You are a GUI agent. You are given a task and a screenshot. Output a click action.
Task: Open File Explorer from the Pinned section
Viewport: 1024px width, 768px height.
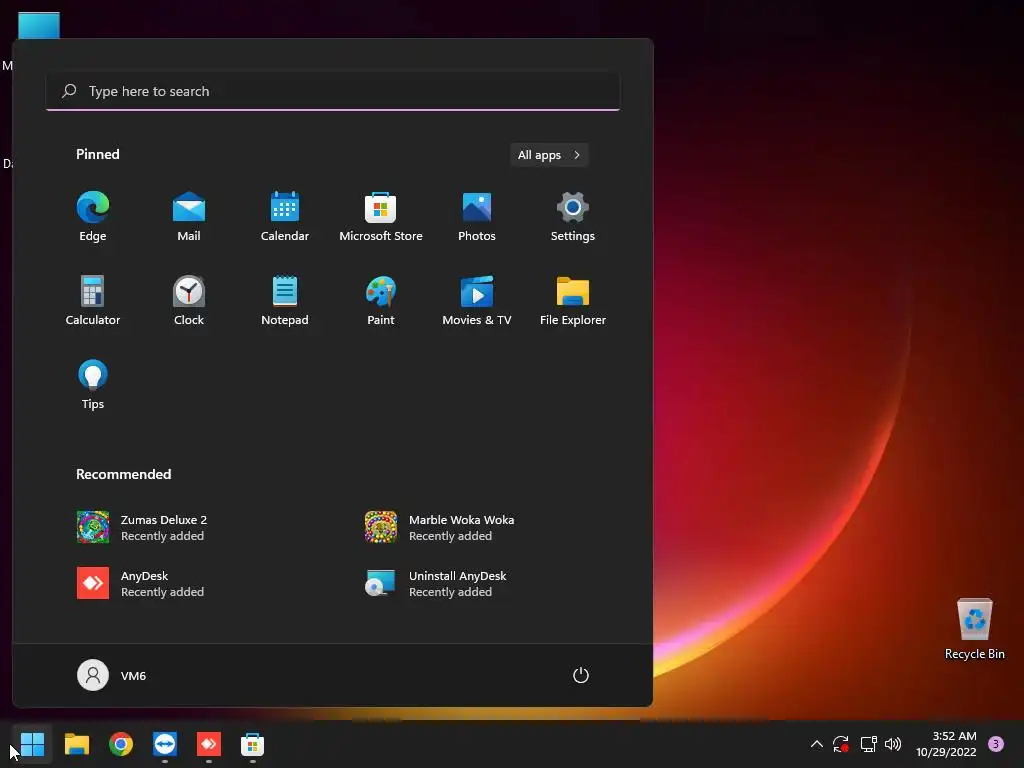(x=573, y=300)
